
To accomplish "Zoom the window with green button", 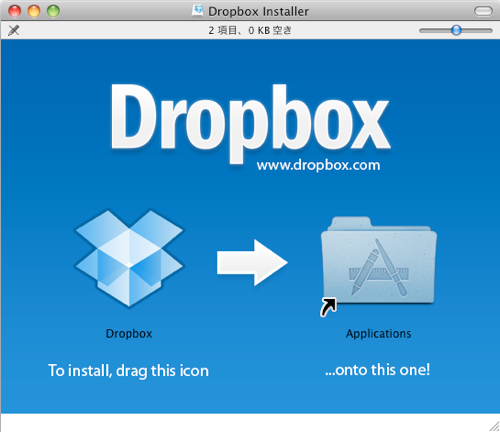I will pos(53,11).
